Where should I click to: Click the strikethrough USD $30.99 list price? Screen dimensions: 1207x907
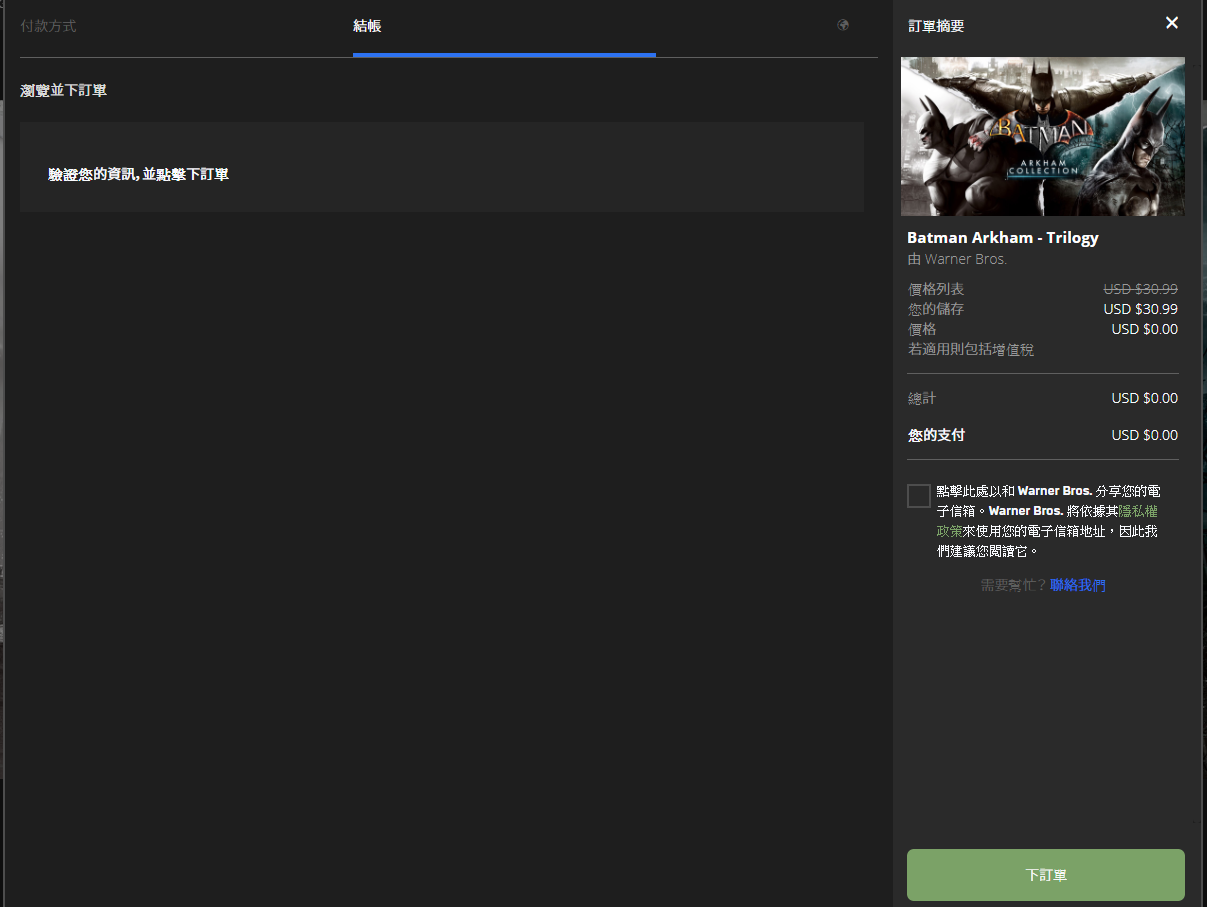(x=1140, y=289)
